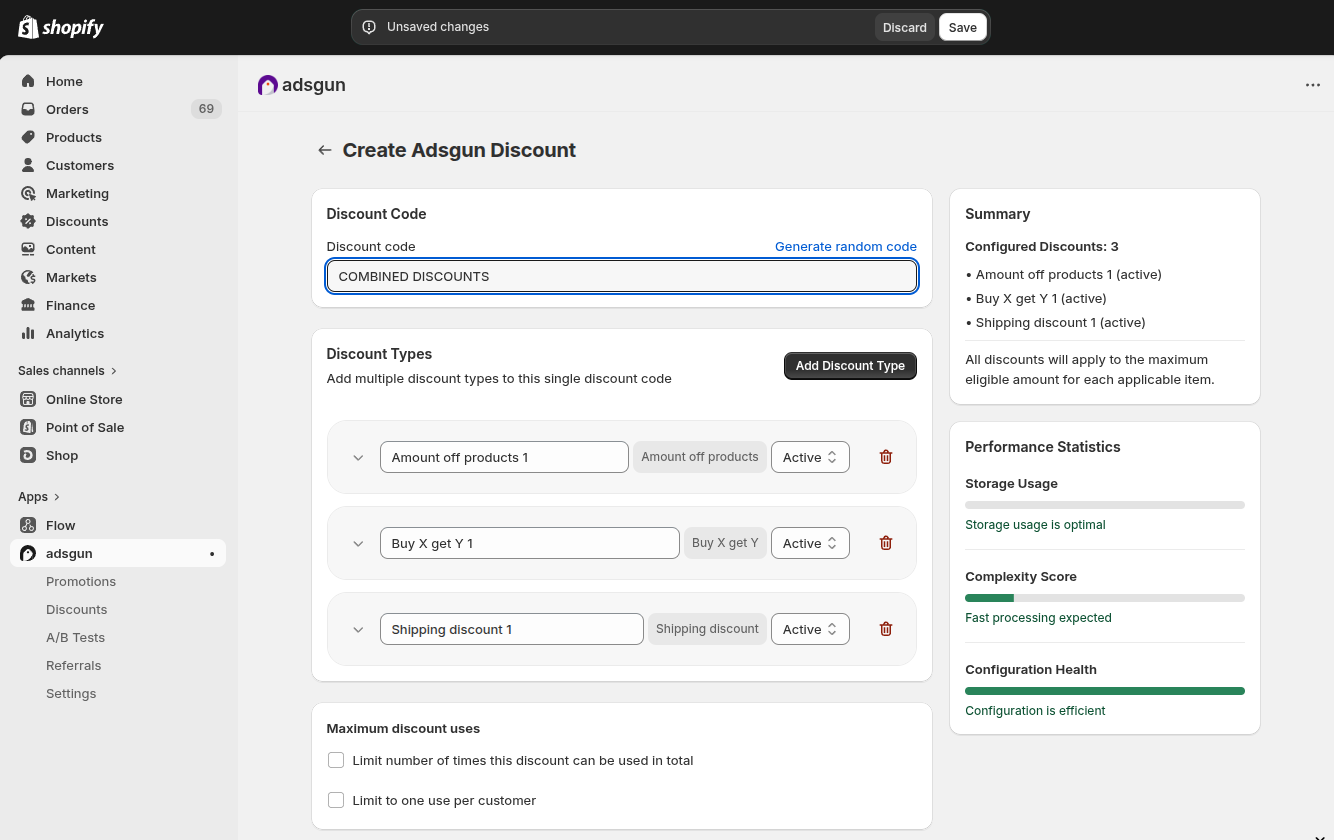Click Generate random code link

(x=845, y=246)
